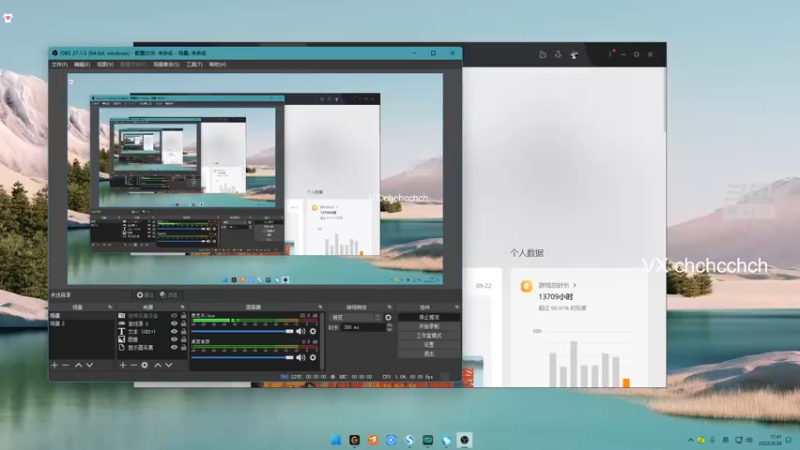Image resolution: width=800 pixels, height=450 pixels.
Task: Increase transition duration with up arrow
Action: click(389, 326)
